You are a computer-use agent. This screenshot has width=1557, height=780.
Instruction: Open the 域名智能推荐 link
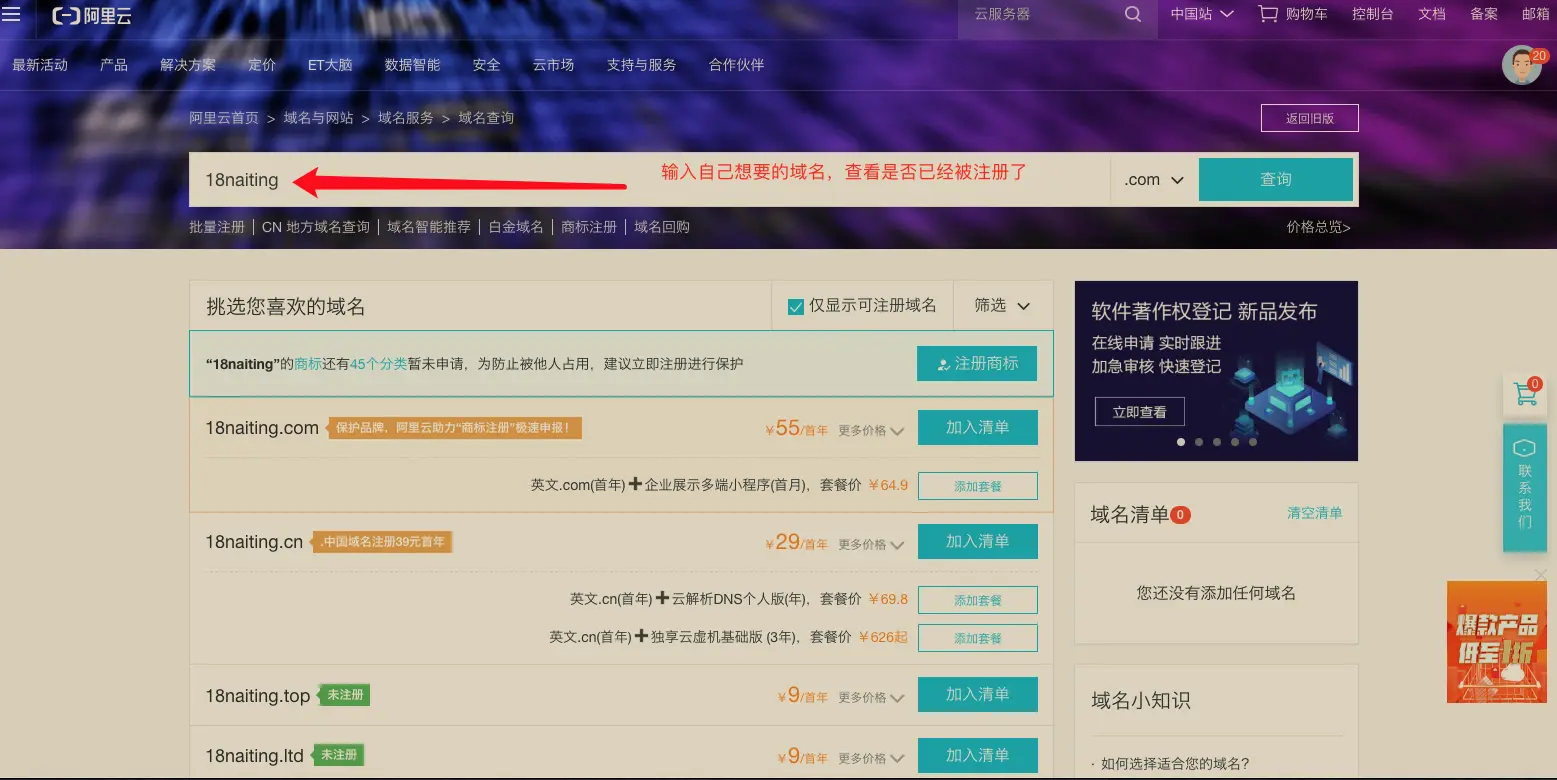coord(429,227)
